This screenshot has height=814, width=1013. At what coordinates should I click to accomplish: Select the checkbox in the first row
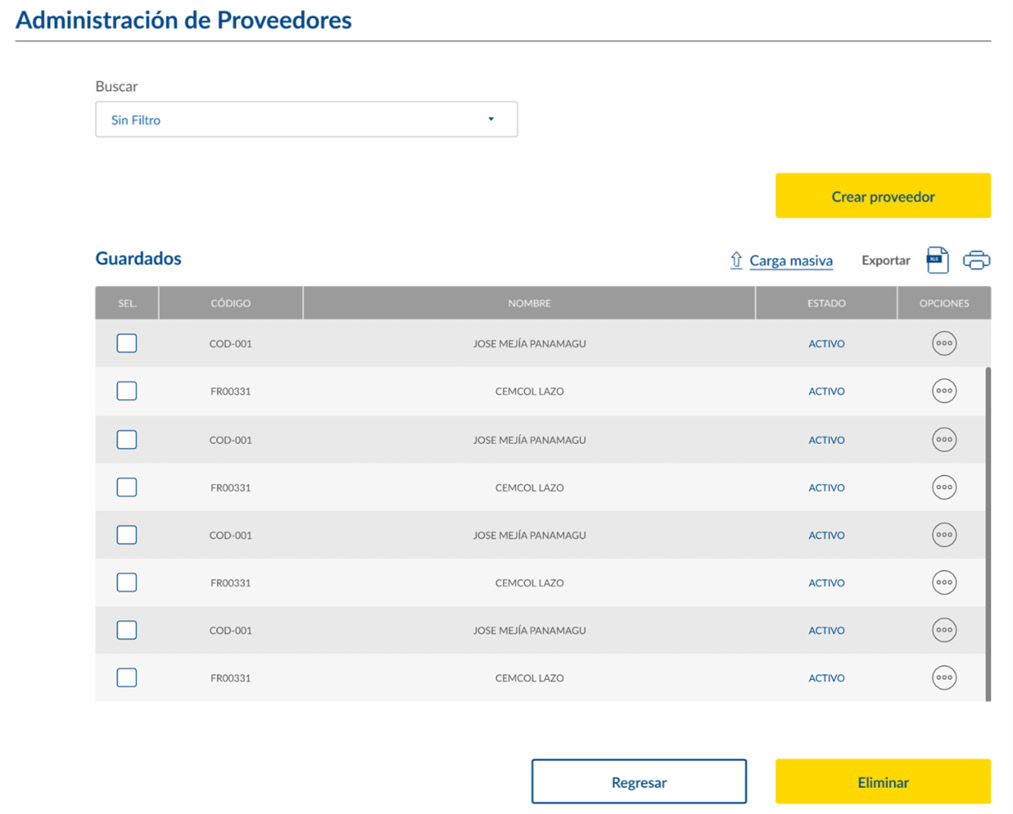pyautogui.click(x=127, y=344)
